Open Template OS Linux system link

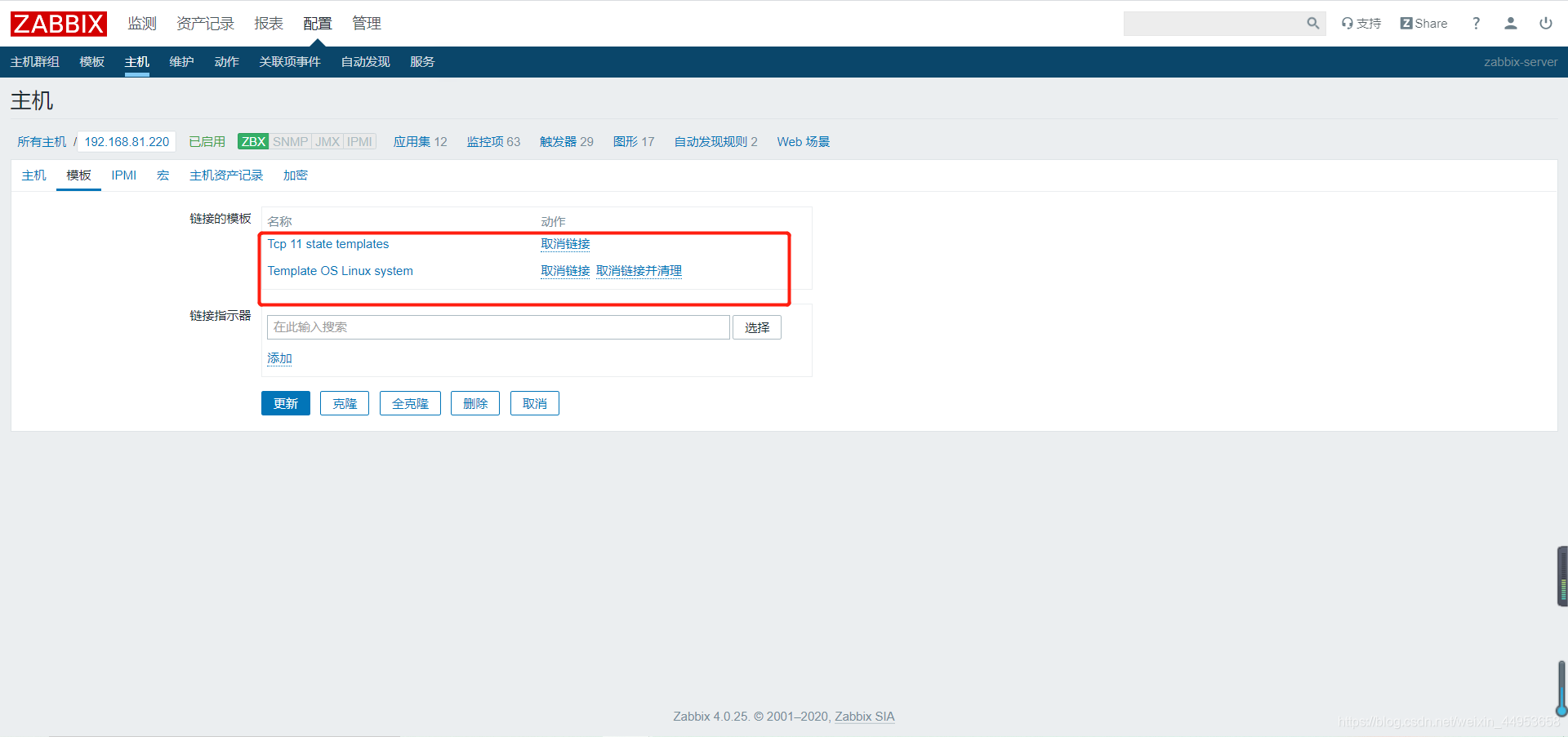pos(341,271)
